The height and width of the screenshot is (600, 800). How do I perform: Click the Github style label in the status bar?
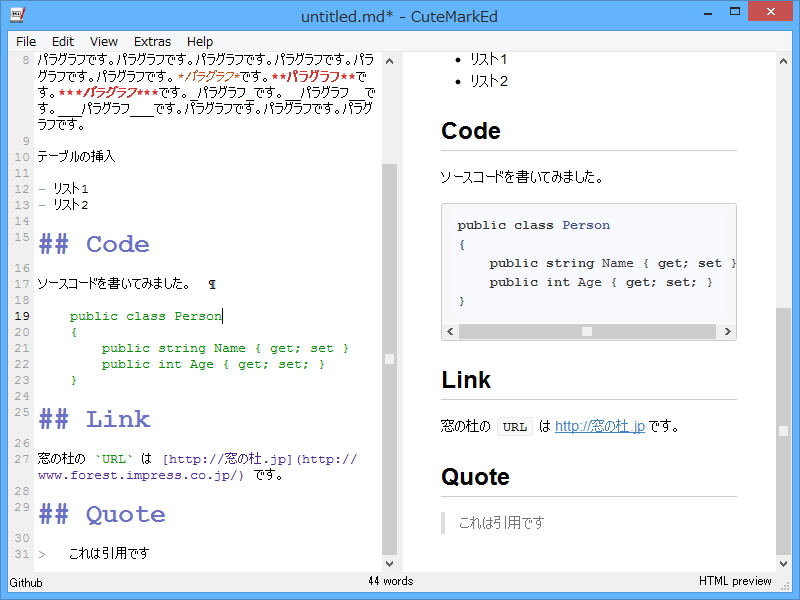tap(26, 581)
